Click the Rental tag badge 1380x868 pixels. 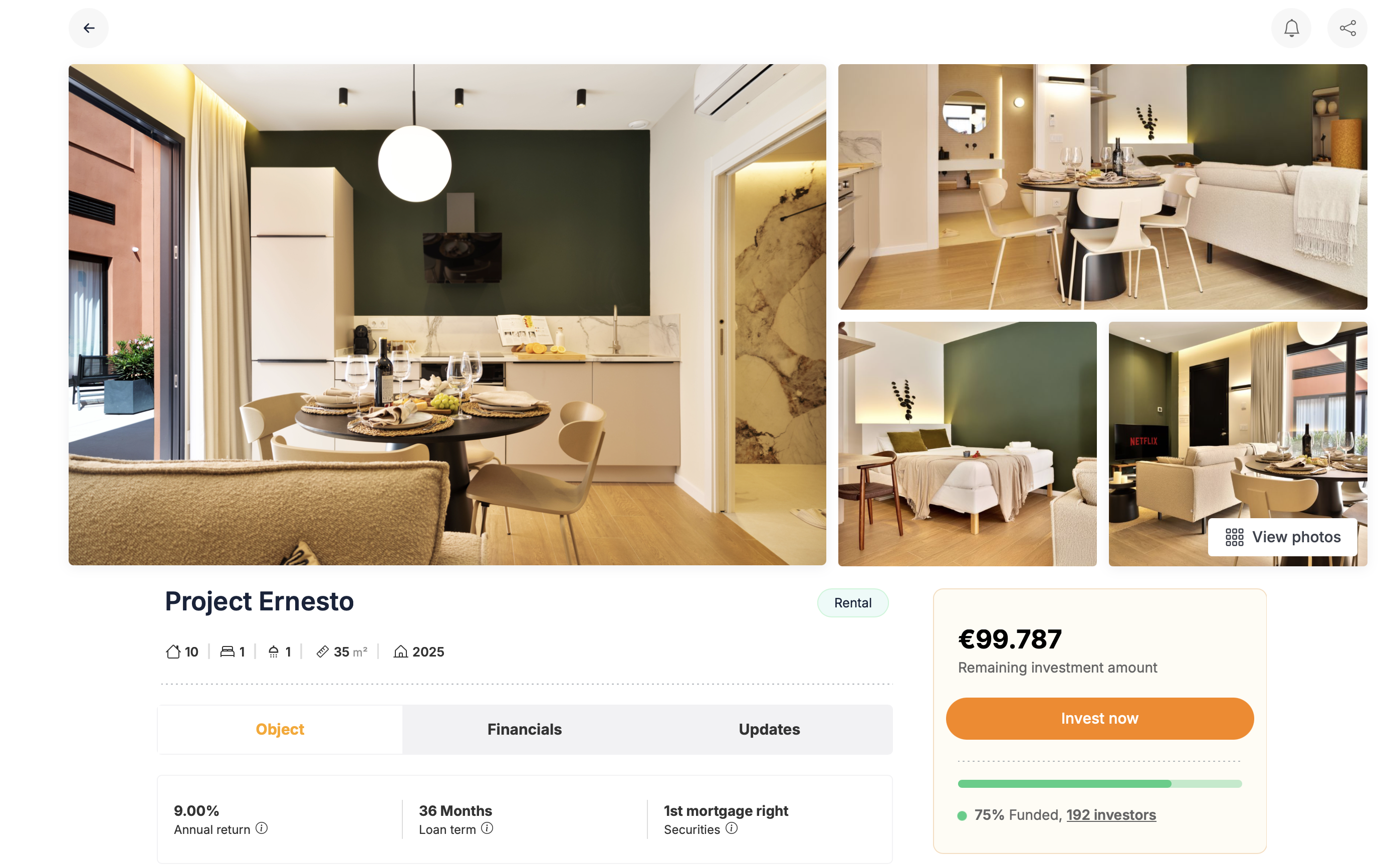point(853,602)
